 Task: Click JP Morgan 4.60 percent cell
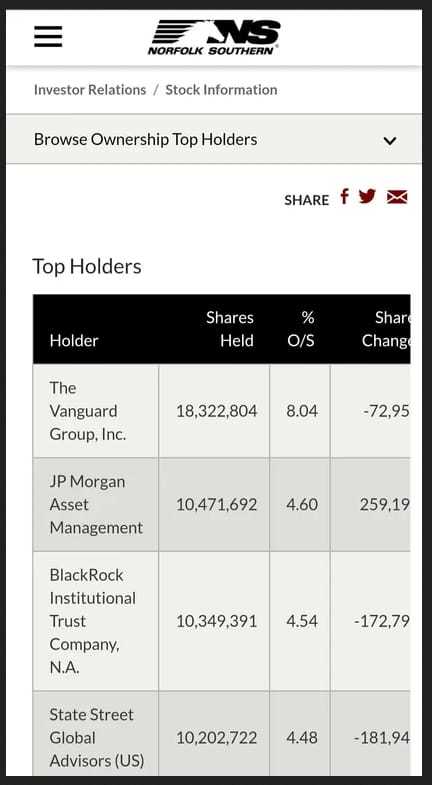tap(302, 505)
